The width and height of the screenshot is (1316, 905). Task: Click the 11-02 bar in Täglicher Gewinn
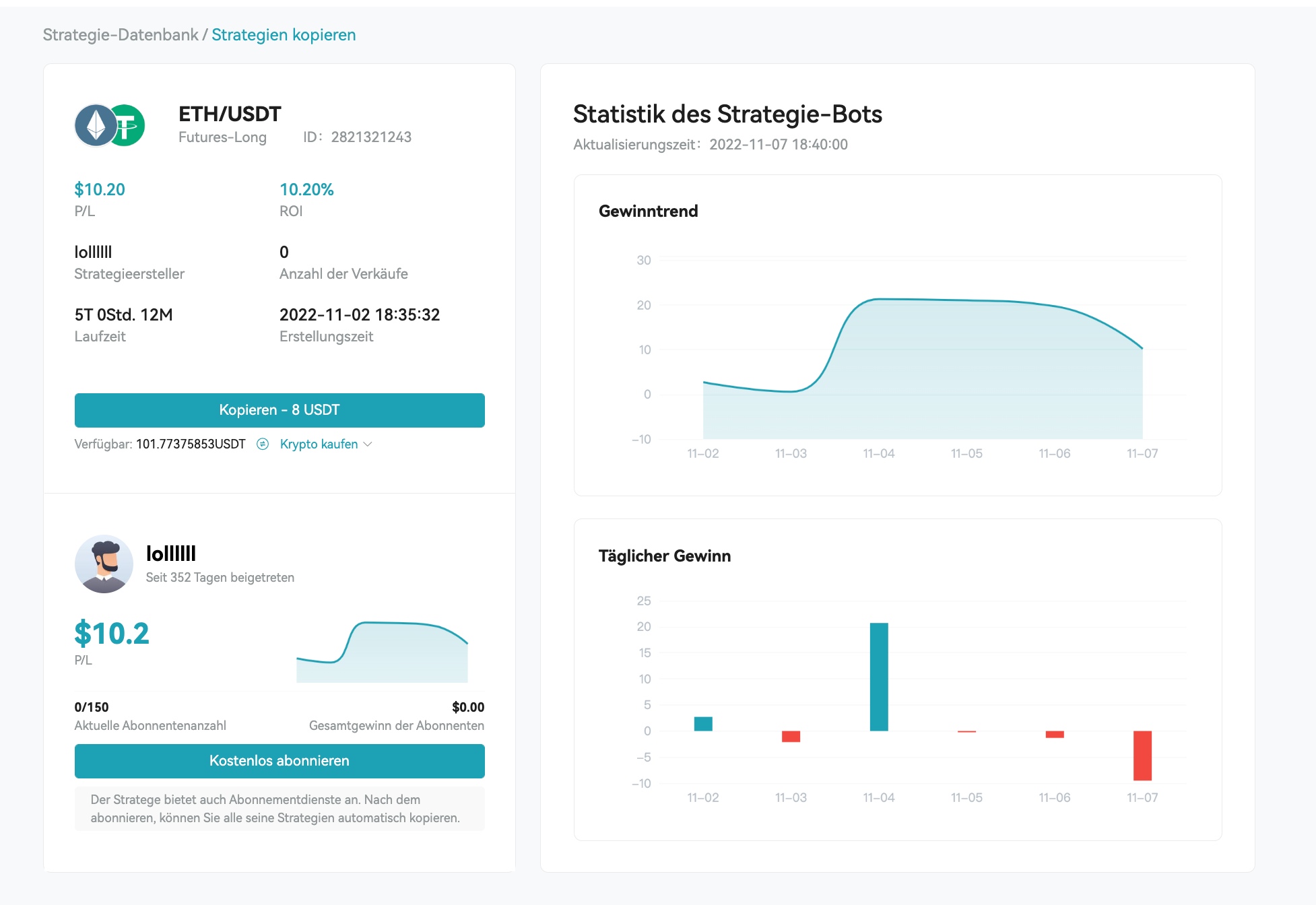pos(703,724)
